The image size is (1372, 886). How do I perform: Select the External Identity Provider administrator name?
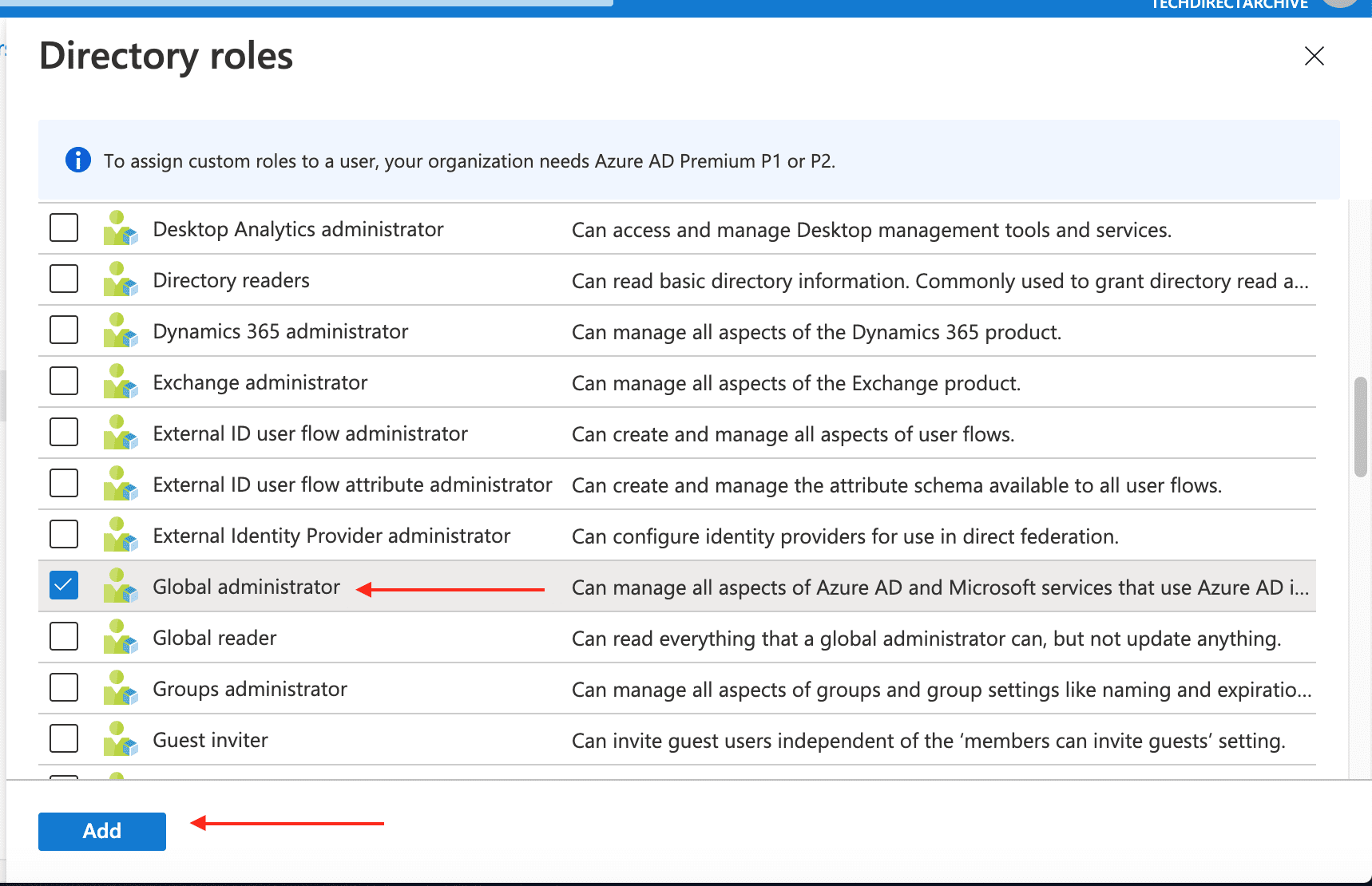click(331, 536)
